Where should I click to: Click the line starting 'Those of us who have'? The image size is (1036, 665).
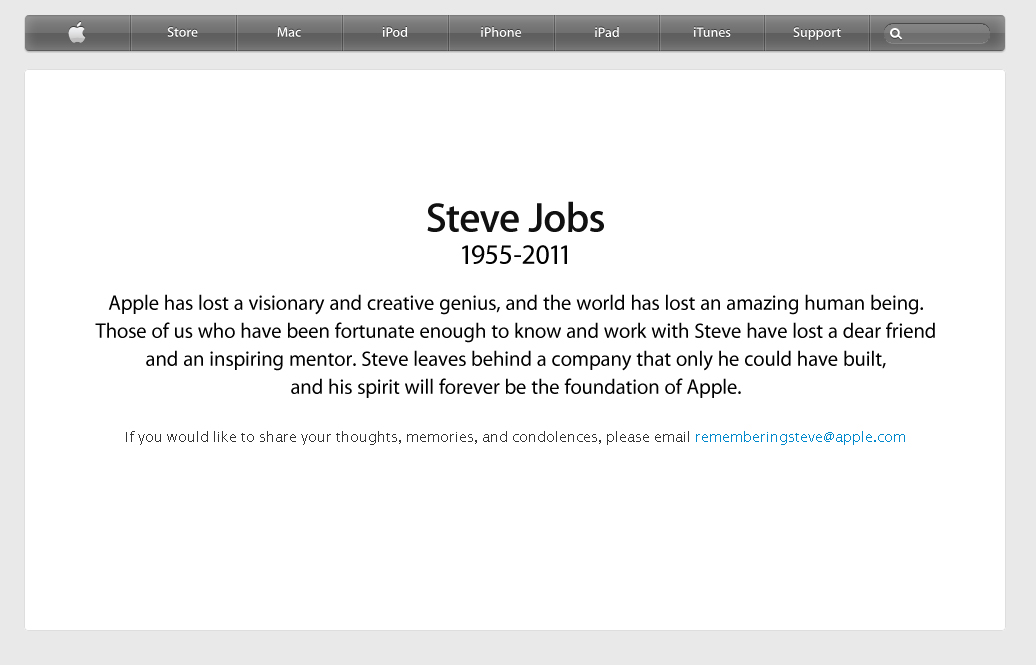[x=515, y=331]
